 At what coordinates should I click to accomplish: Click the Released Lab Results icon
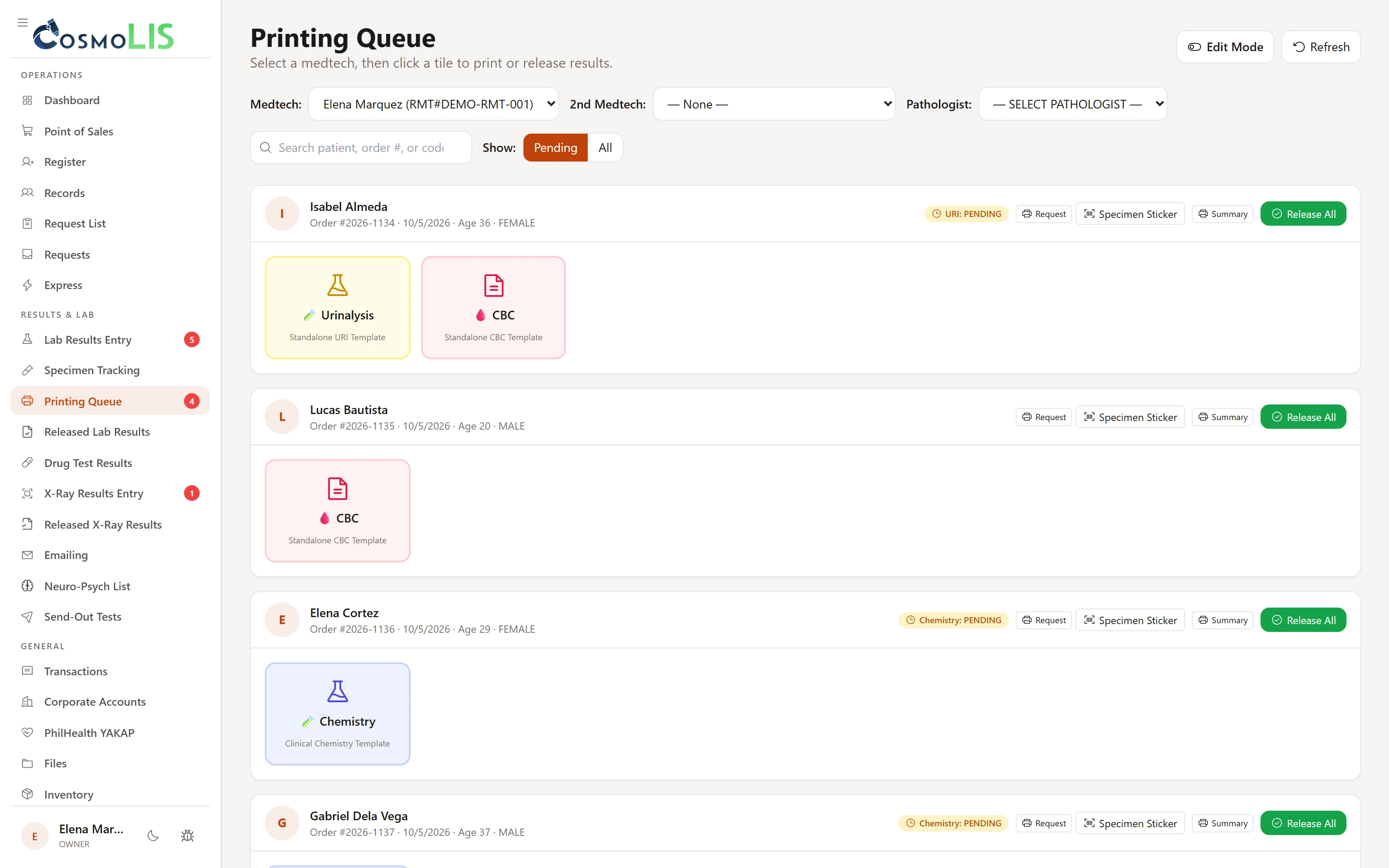click(x=27, y=432)
